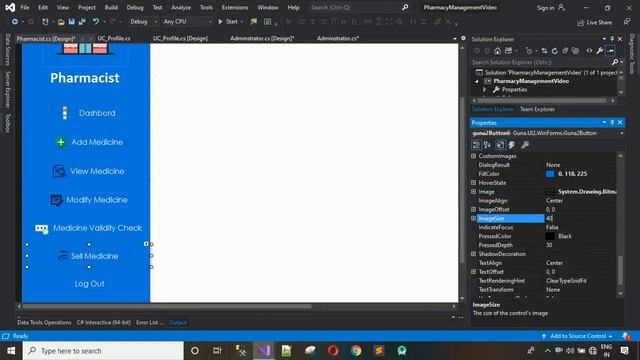Expand the ShadowDecoration property

click(473, 254)
